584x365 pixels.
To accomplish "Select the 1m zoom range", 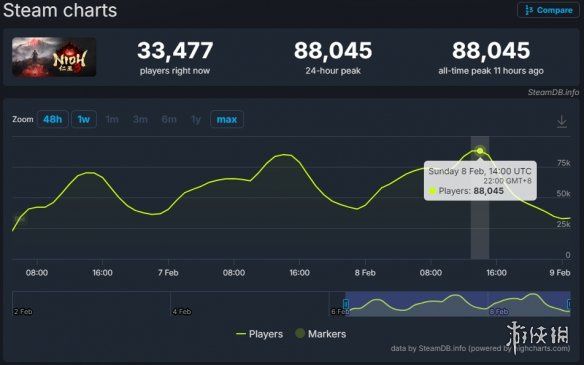I will [112, 119].
